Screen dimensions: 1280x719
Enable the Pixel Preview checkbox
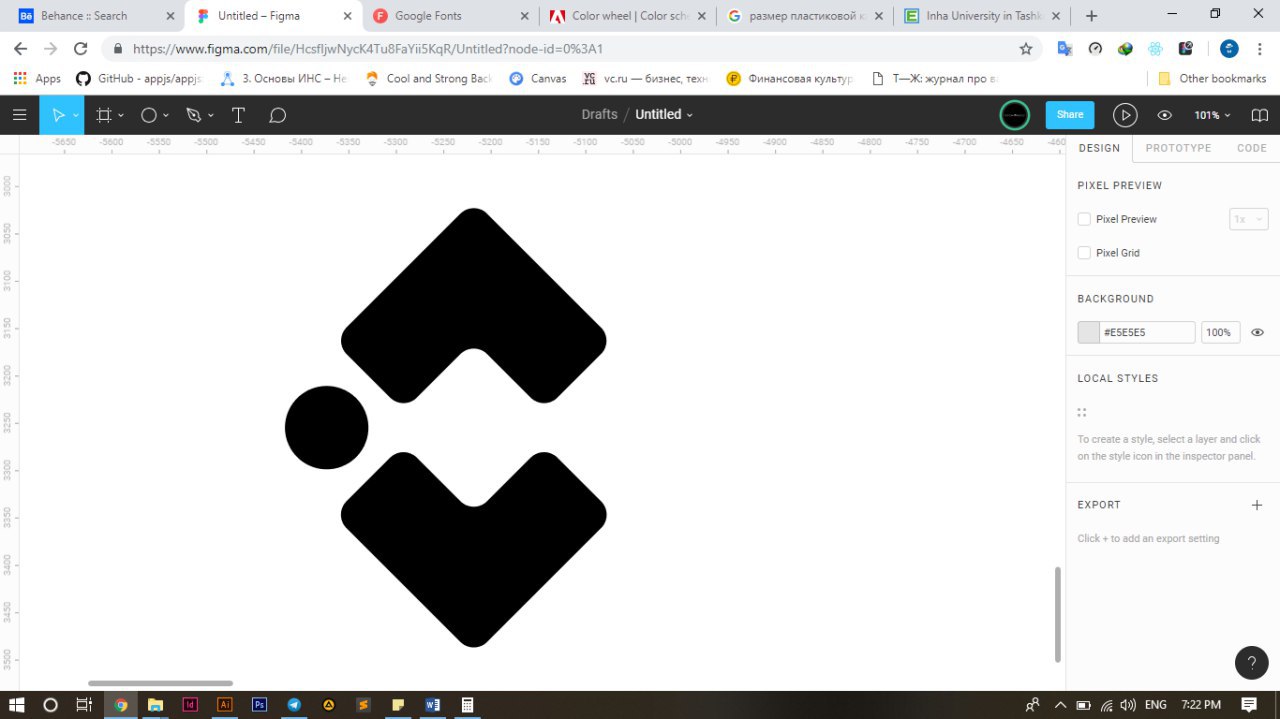1084,219
